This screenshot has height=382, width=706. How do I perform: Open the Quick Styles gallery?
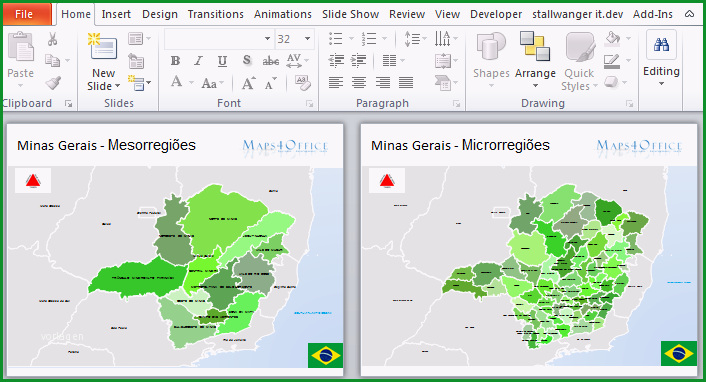pos(579,61)
